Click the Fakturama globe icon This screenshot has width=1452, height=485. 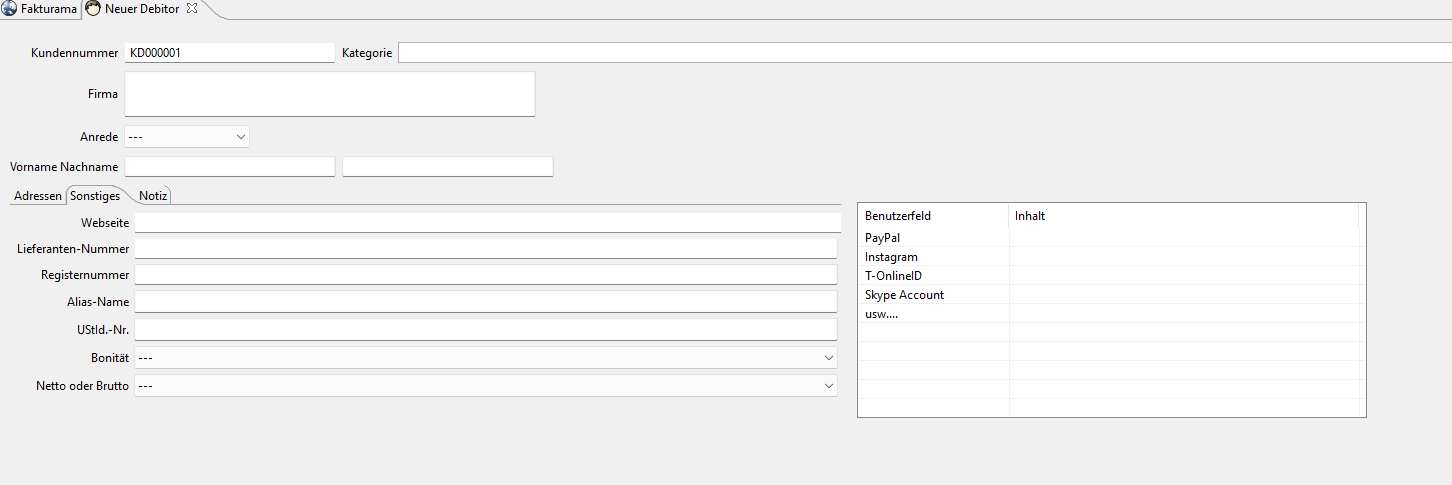tap(10, 9)
